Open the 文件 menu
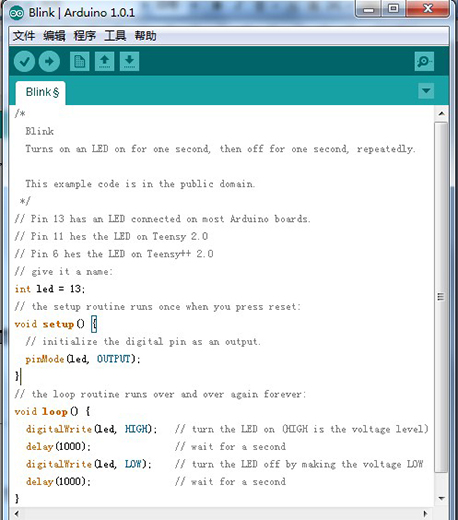The image size is (458, 520). (x=24, y=36)
